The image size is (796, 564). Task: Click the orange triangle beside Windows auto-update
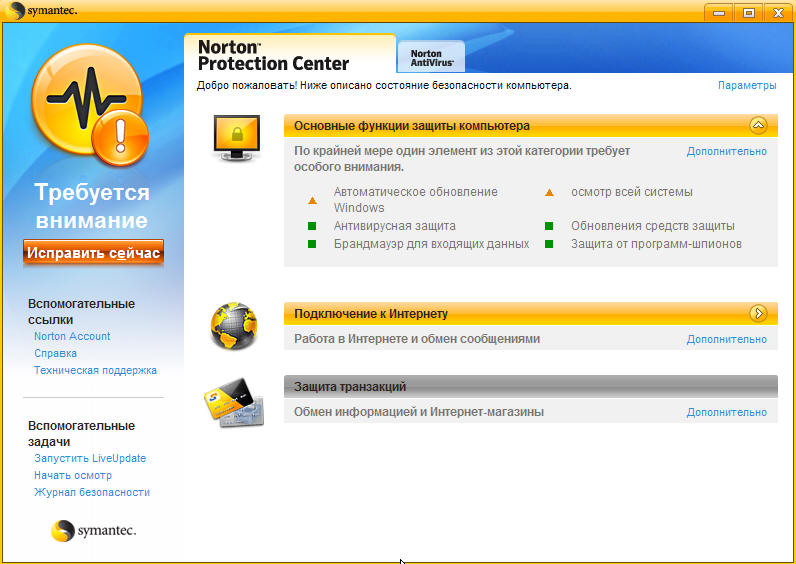tap(313, 201)
